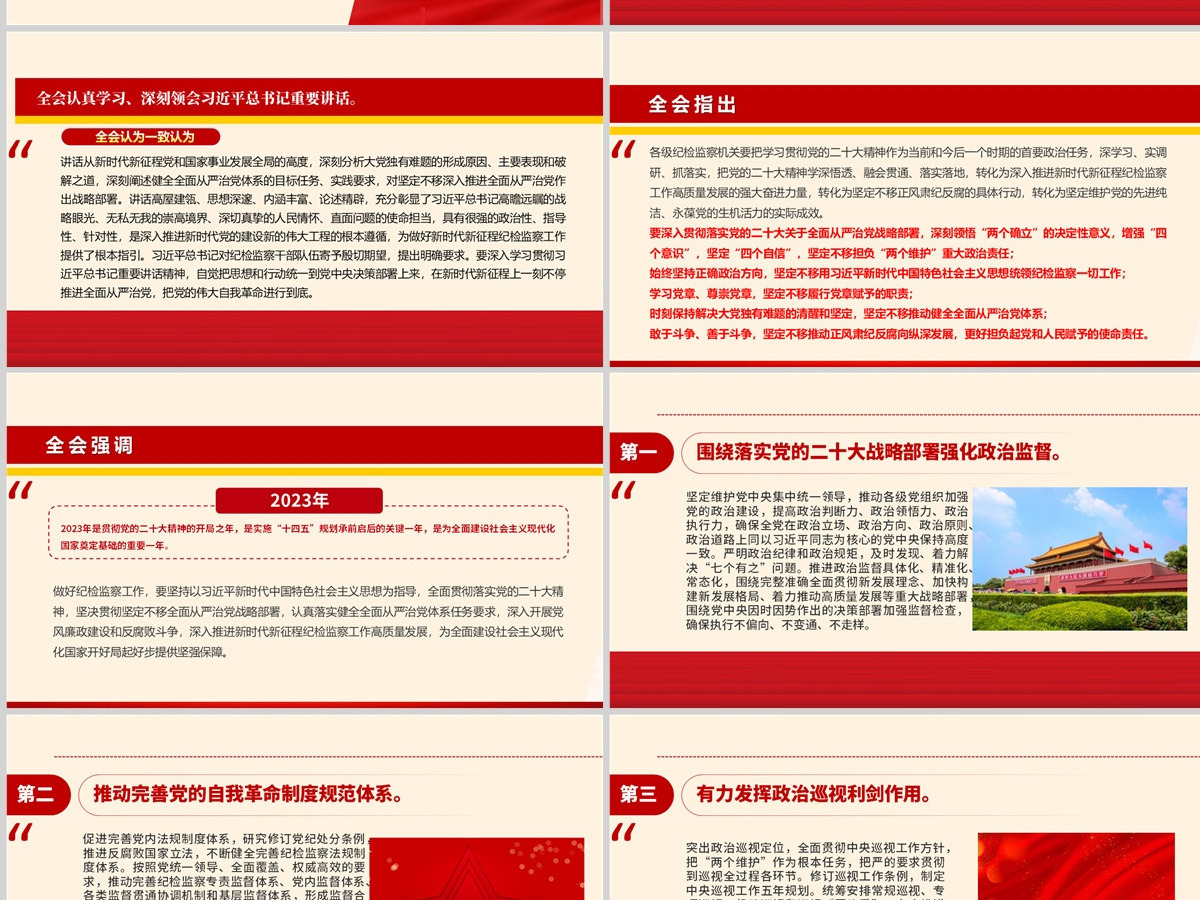The height and width of the screenshot is (900, 1200).
Task: Click red line starting 要深入贯彻落实党的二十大关于全面从严治党
Action: (x=908, y=243)
